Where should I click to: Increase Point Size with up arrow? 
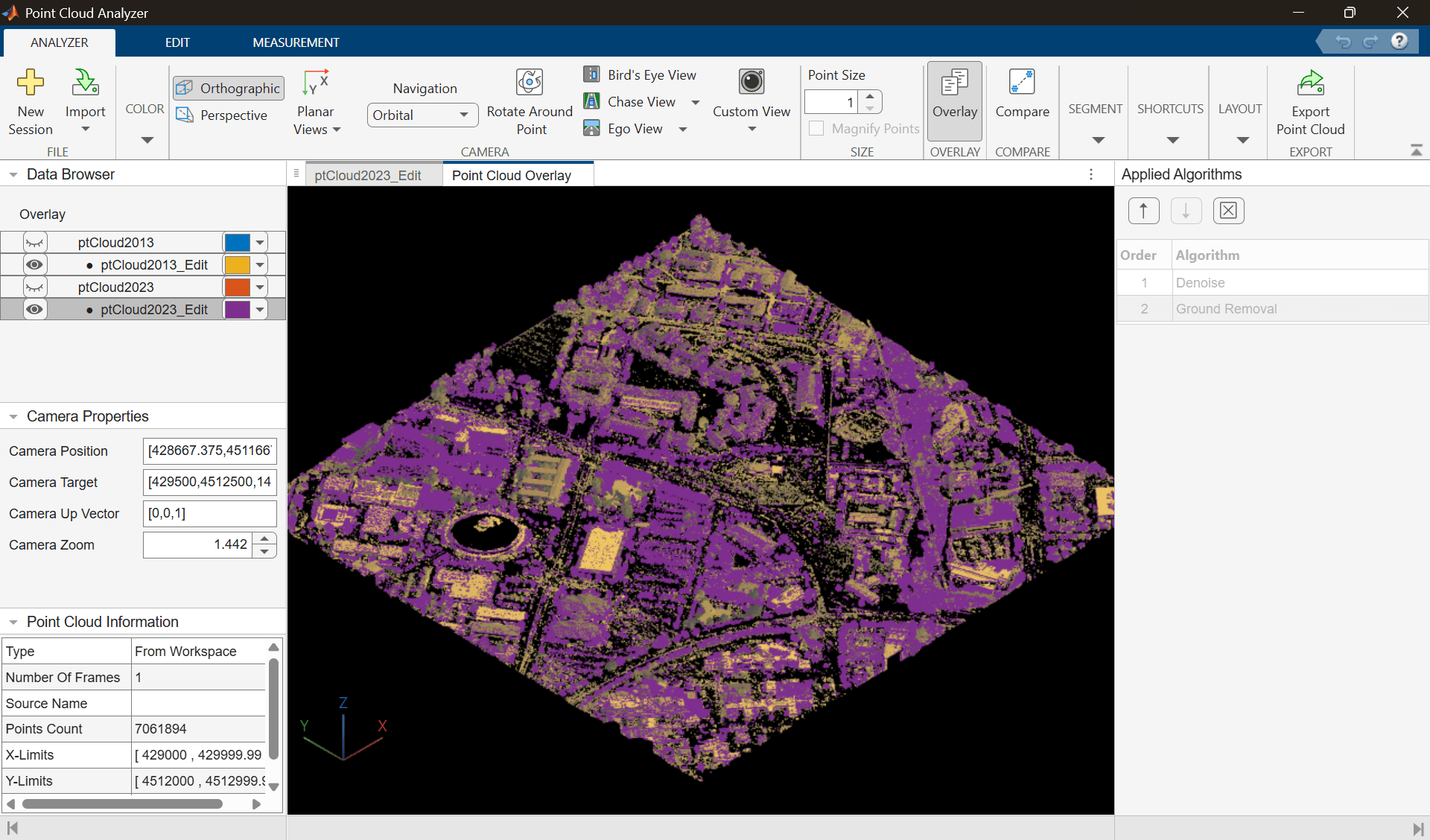[869, 95]
